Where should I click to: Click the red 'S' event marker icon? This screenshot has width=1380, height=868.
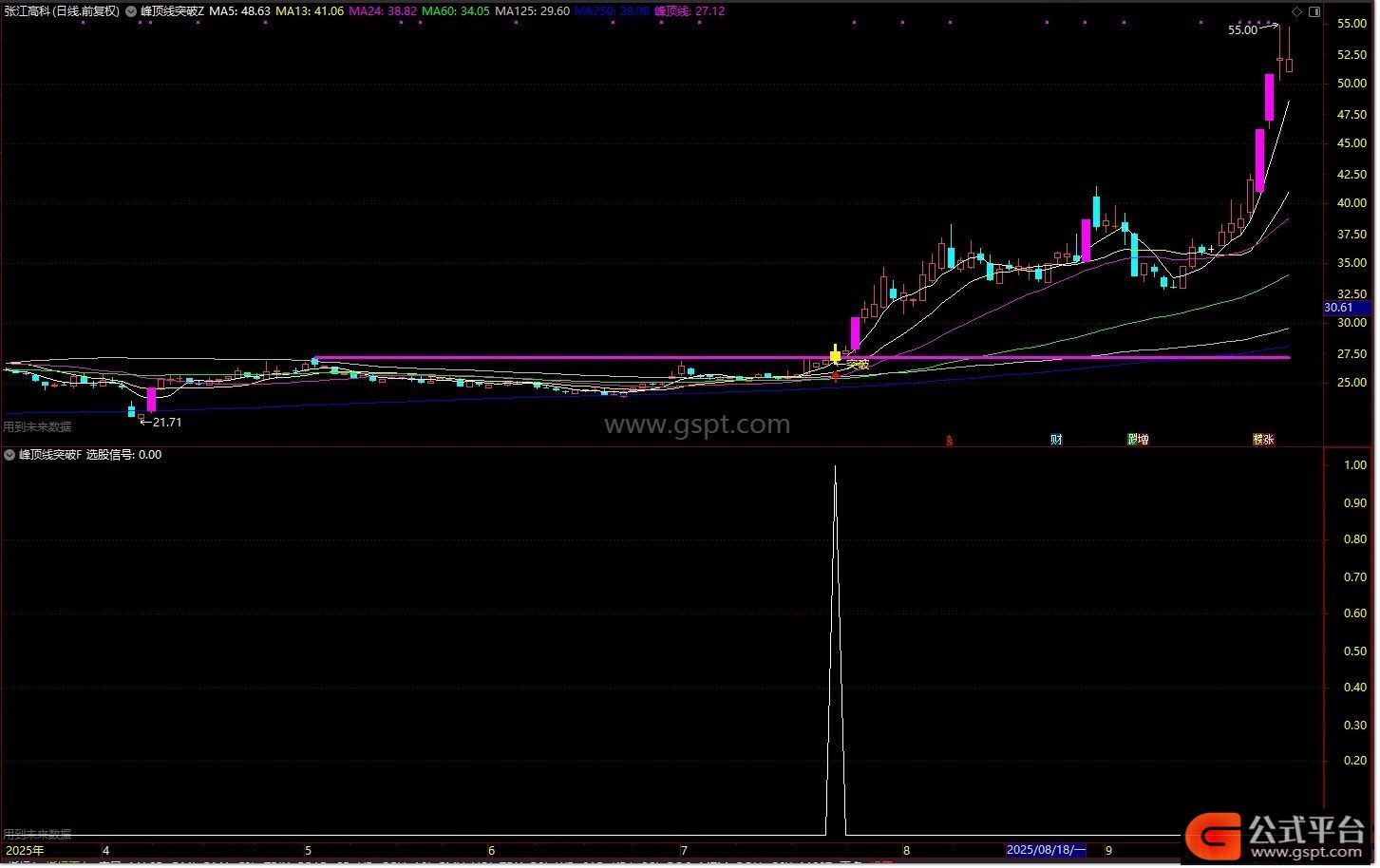click(949, 440)
